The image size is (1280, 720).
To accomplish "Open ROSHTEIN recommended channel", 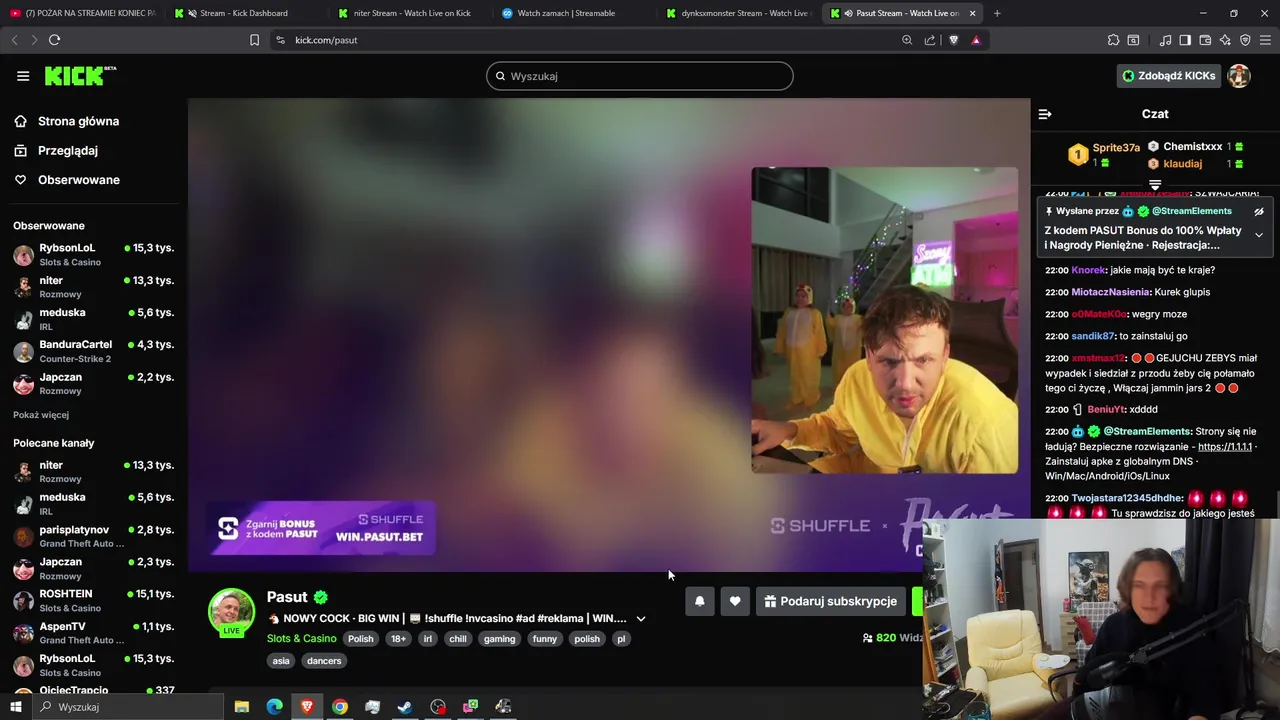I will [94, 600].
